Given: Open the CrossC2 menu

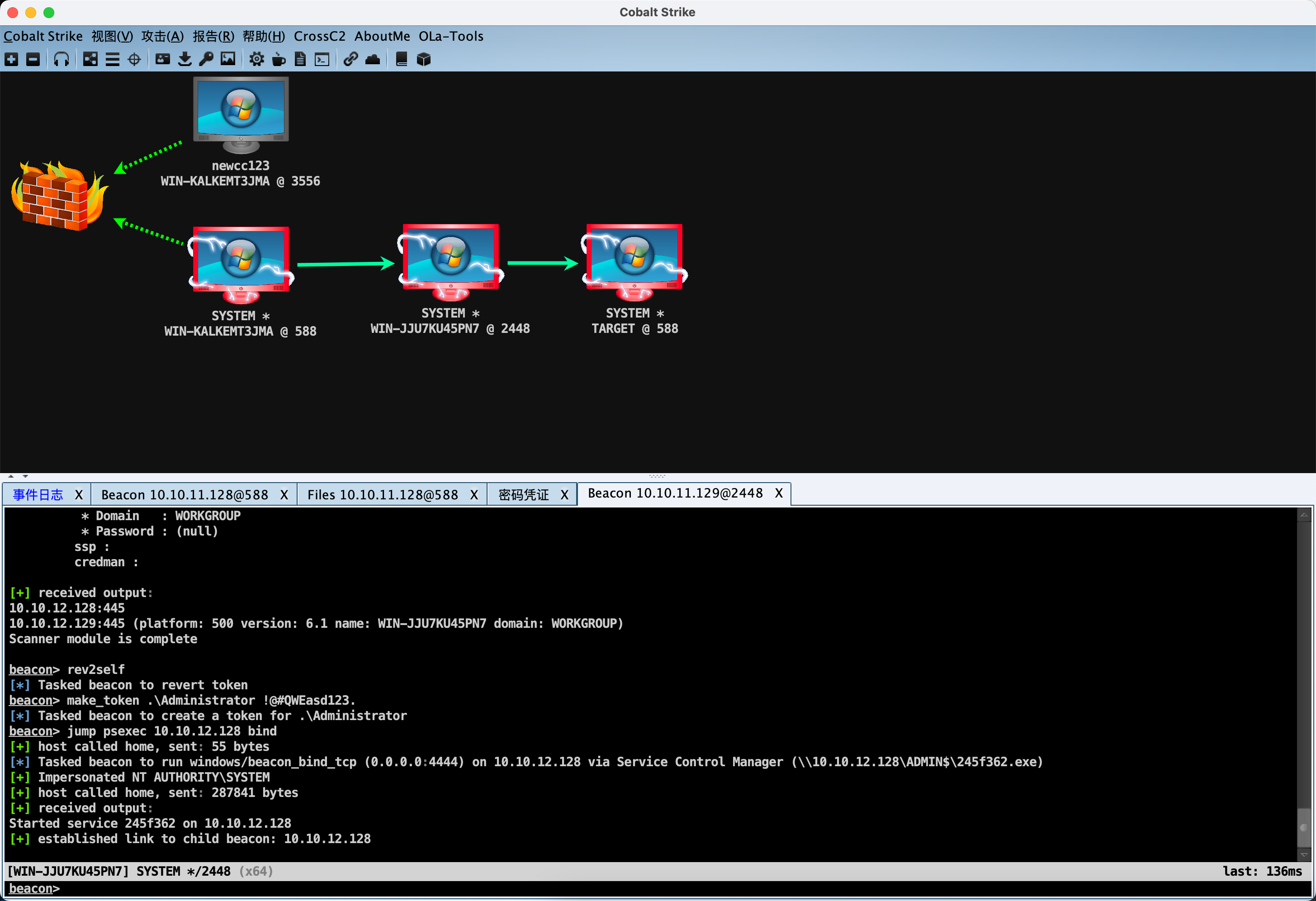Looking at the screenshot, I should point(319,36).
